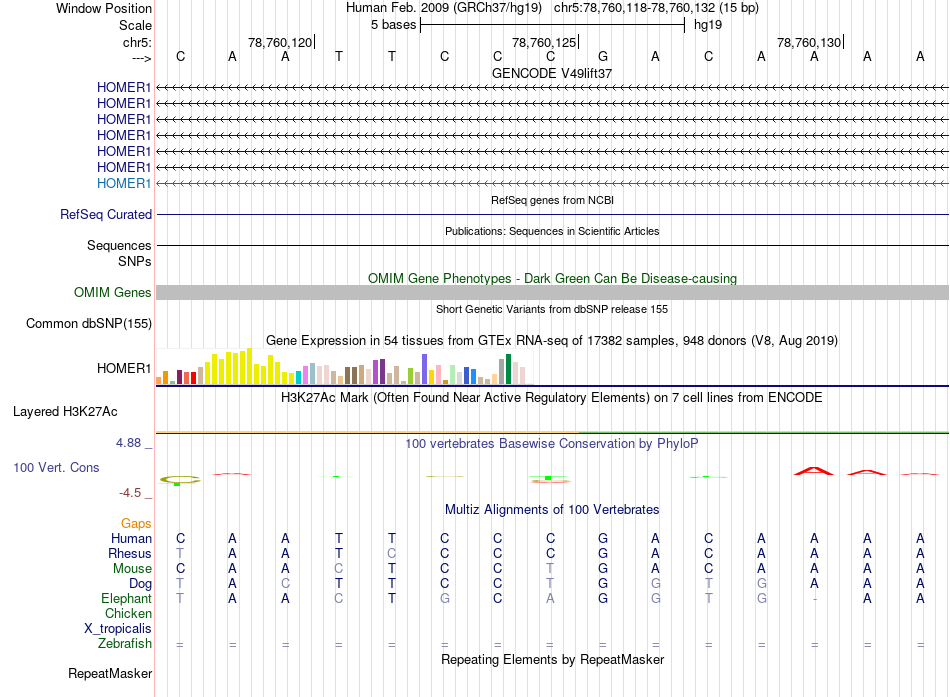This screenshot has width=950, height=697.
Task: Click the chr5: ruler label
Action: pyautogui.click(x=138, y=42)
